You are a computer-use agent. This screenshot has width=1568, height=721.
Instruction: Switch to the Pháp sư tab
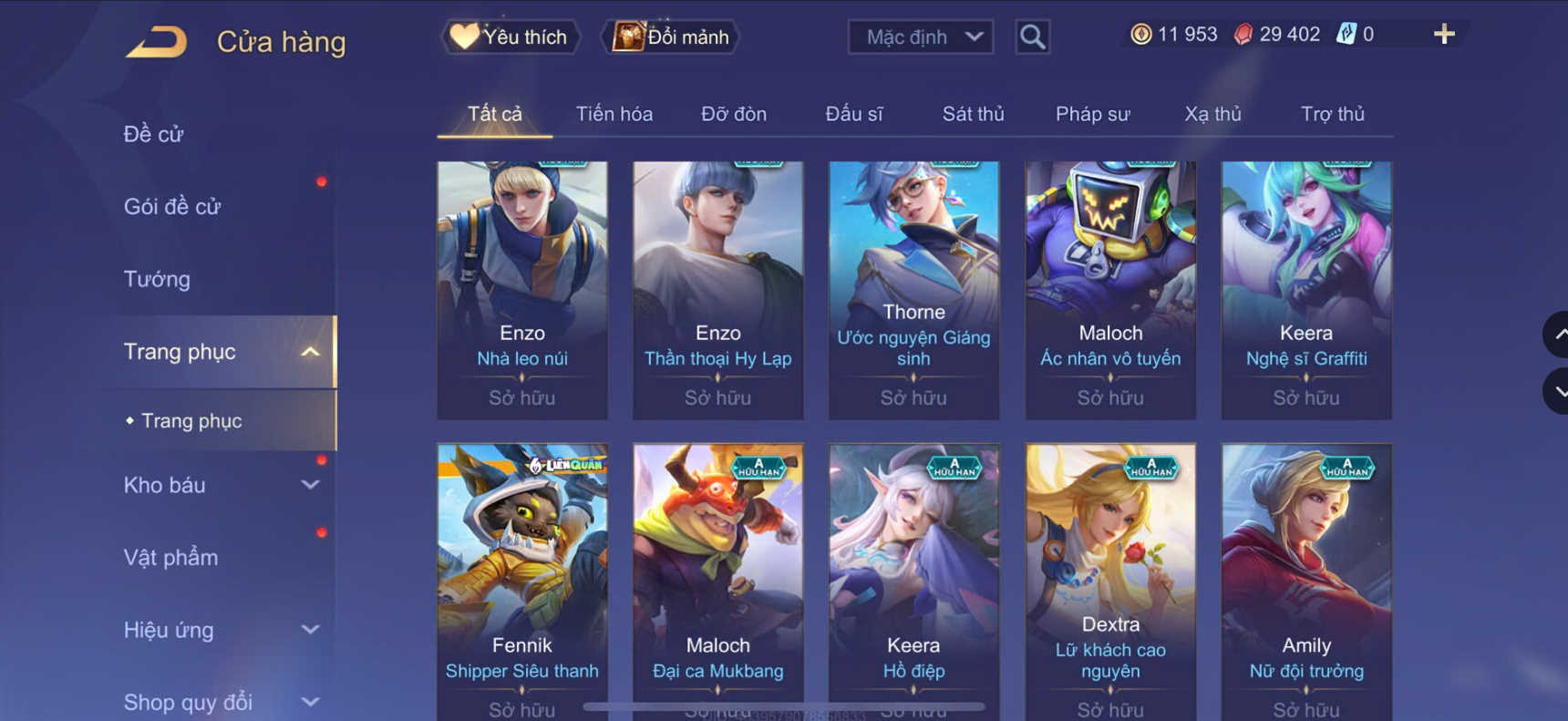1092,114
